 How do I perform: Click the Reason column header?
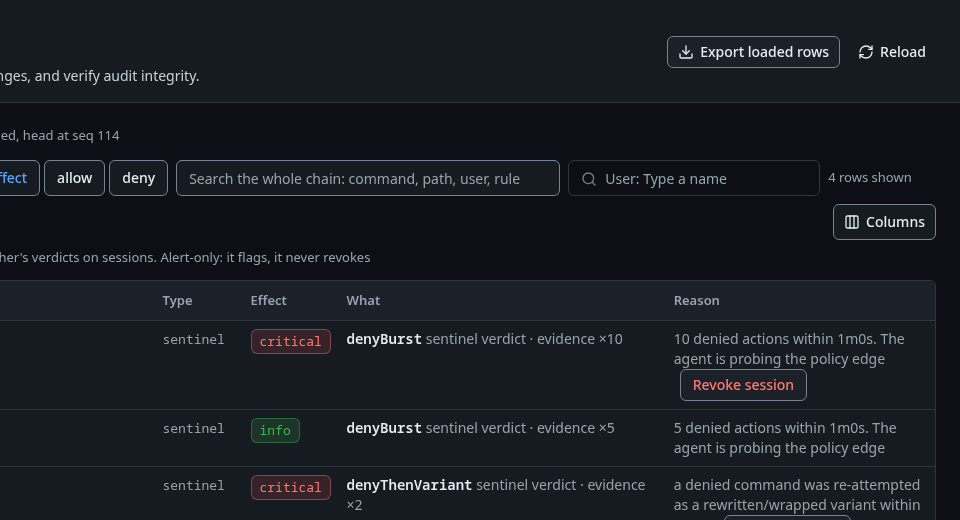pos(697,301)
